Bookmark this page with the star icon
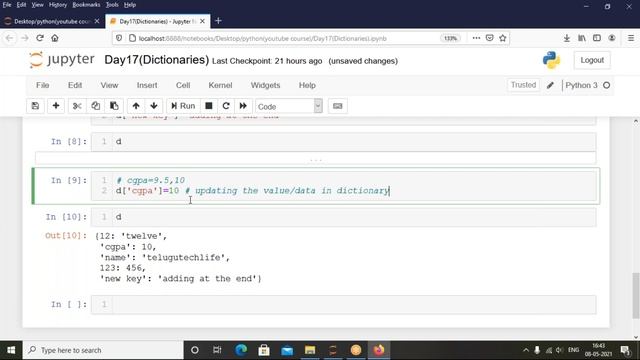The height and width of the screenshot is (360, 640). 502,38
